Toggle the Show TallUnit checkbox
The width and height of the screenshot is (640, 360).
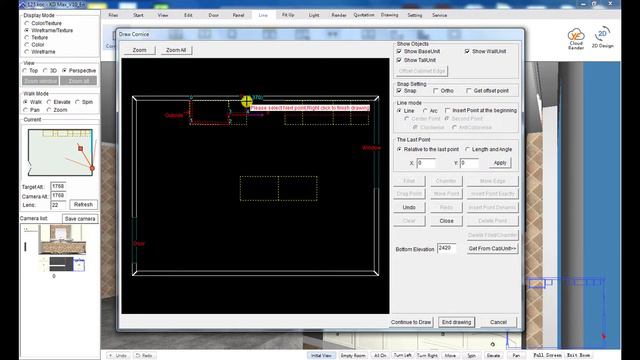point(399,60)
